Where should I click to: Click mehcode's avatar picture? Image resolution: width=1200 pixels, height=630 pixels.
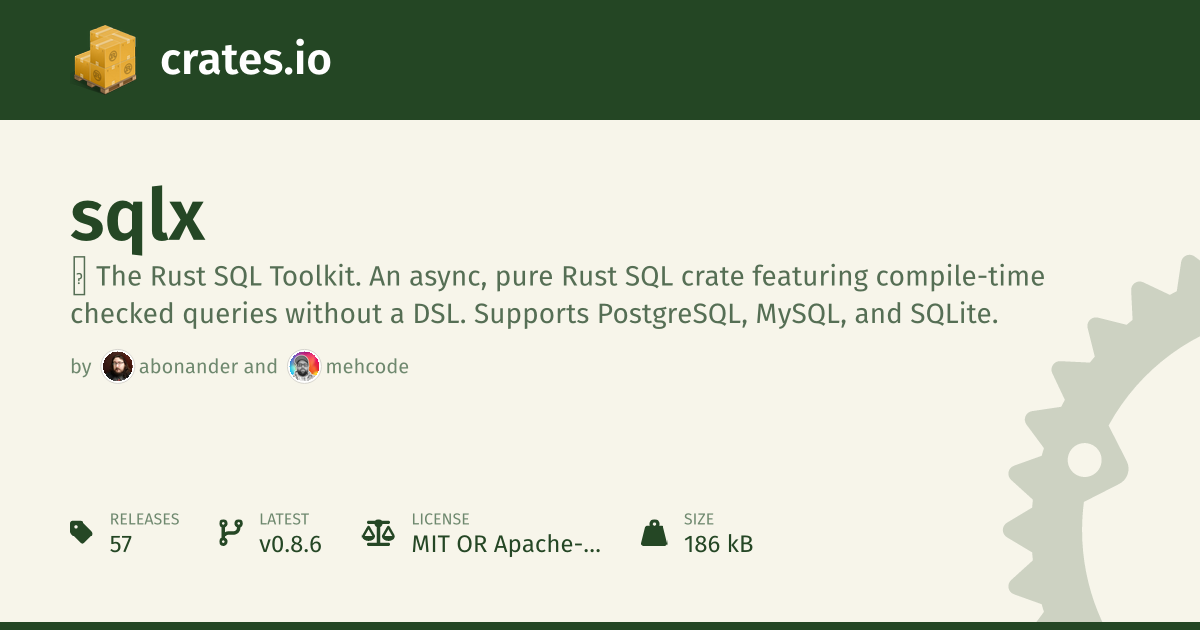pyautogui.click(x=304, y=367)
